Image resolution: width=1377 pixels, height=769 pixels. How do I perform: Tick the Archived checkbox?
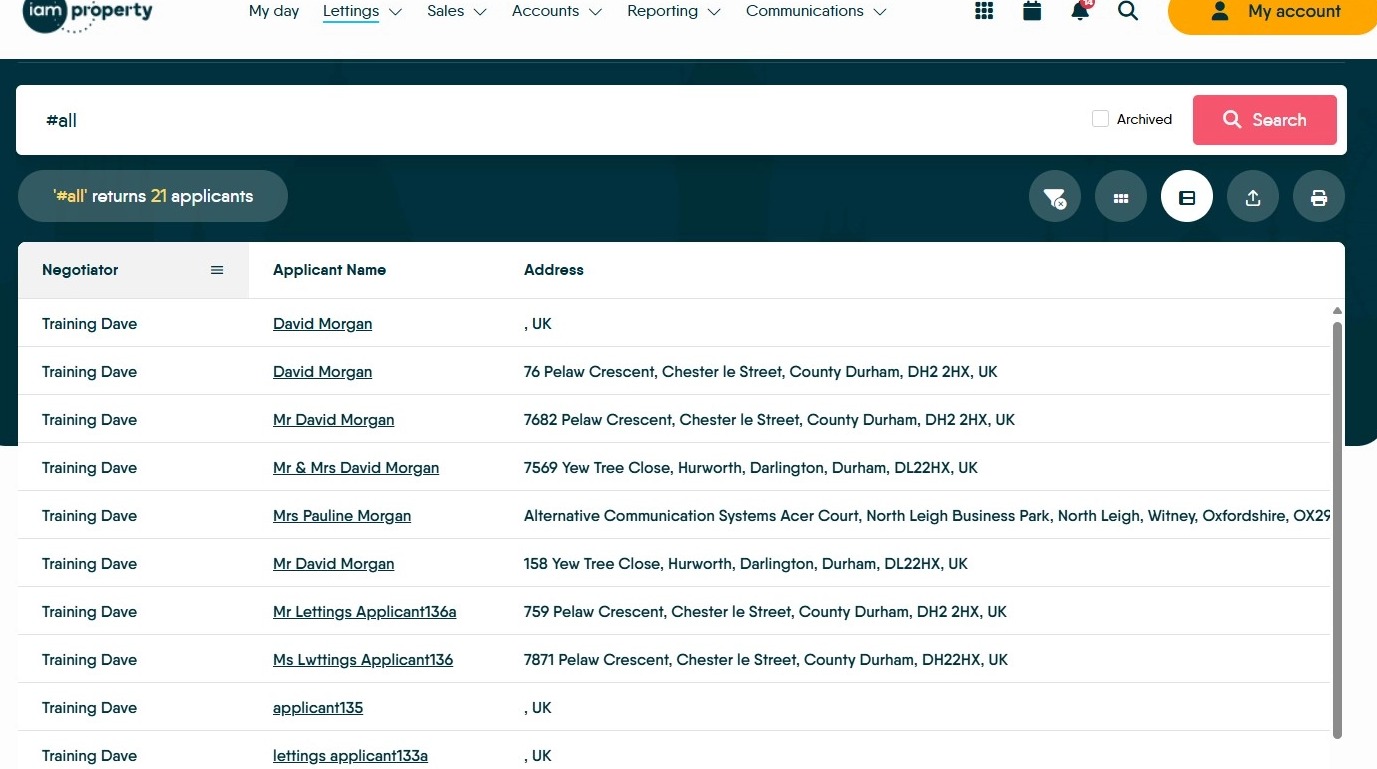[x=1100, y=119]
